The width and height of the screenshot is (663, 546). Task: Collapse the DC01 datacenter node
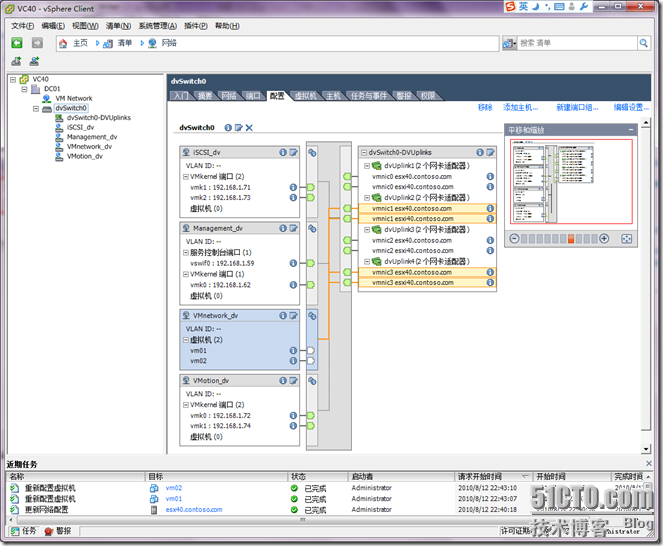(x=24, y=89)
